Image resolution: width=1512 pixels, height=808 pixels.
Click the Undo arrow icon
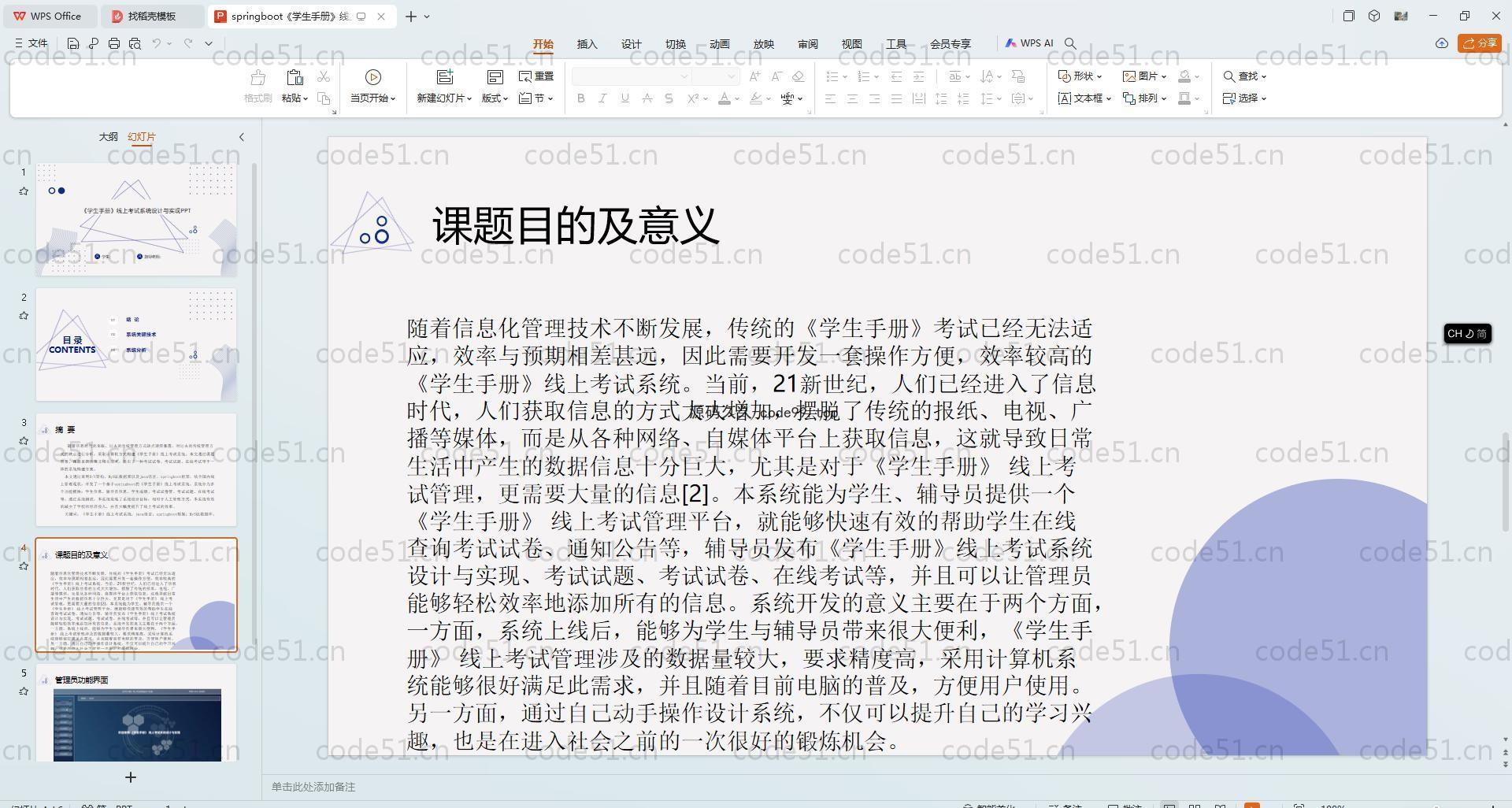[x=157, y=43]
